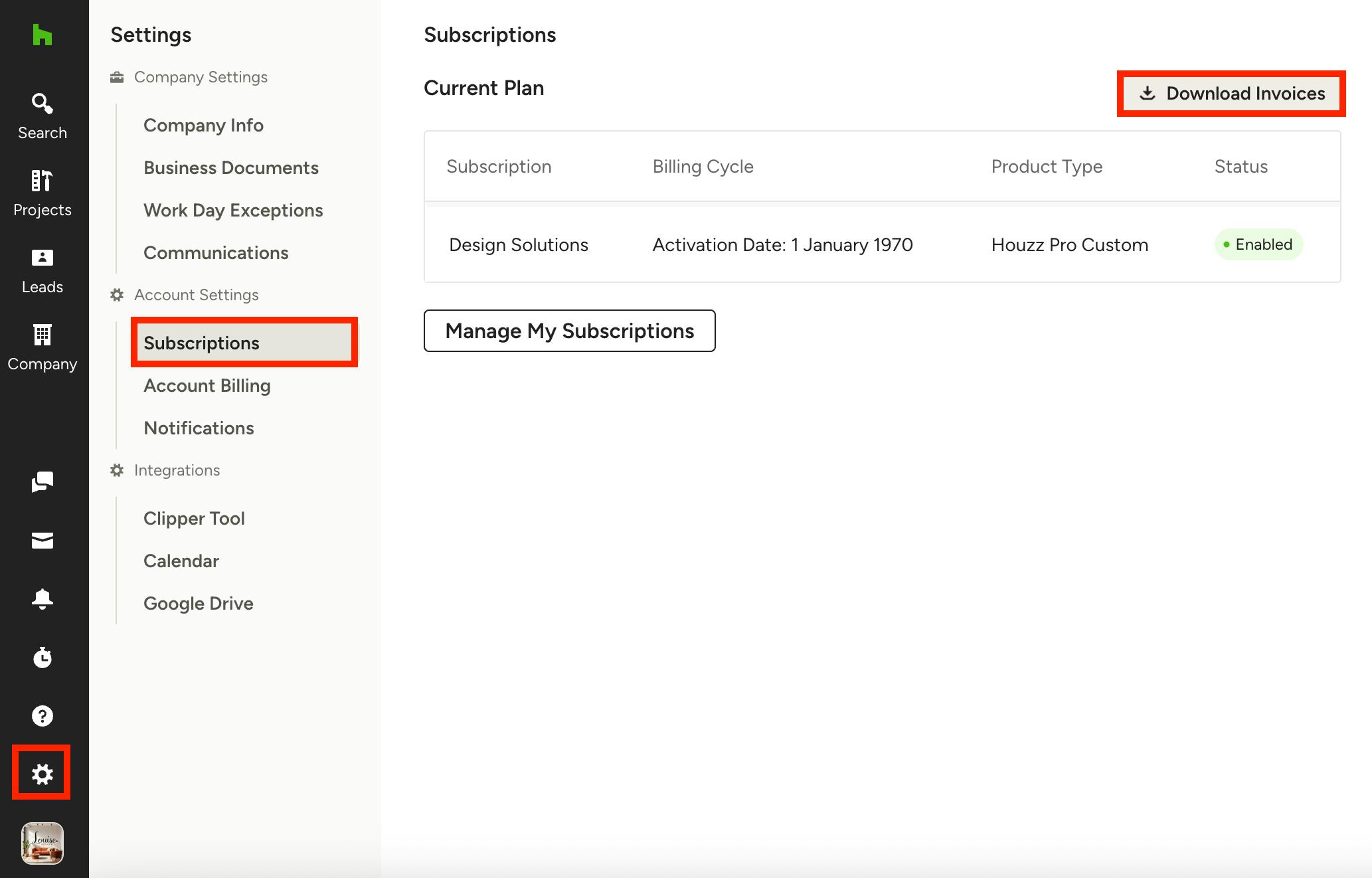Open the help question mark icon

43,716
